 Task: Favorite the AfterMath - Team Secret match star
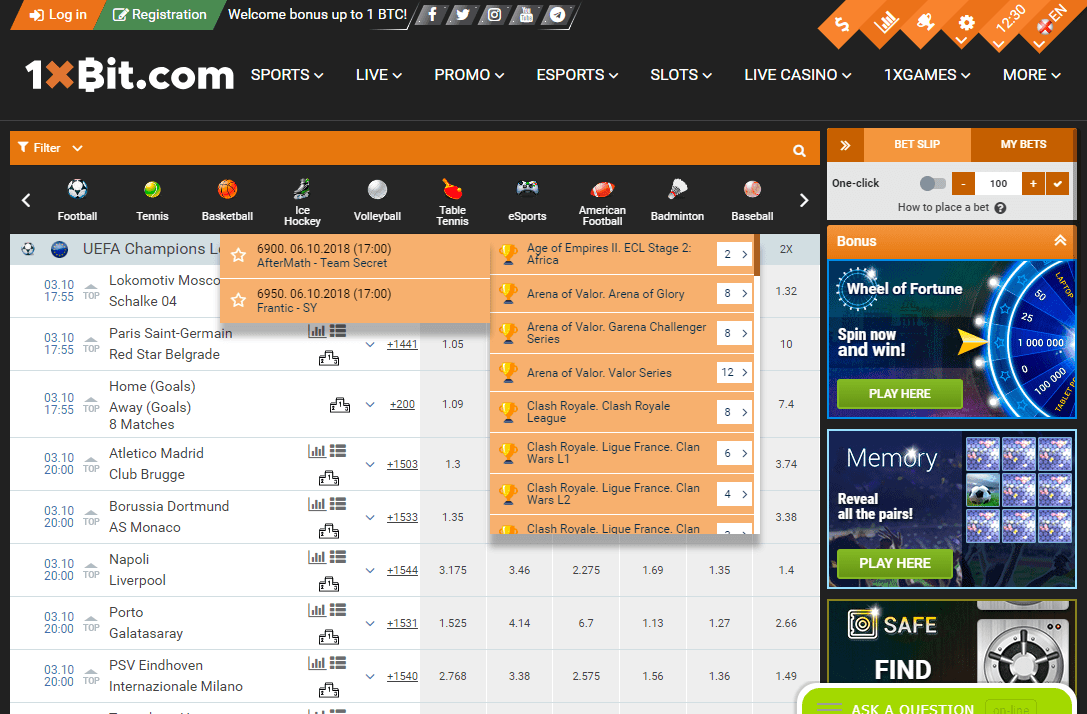point(238,256)
